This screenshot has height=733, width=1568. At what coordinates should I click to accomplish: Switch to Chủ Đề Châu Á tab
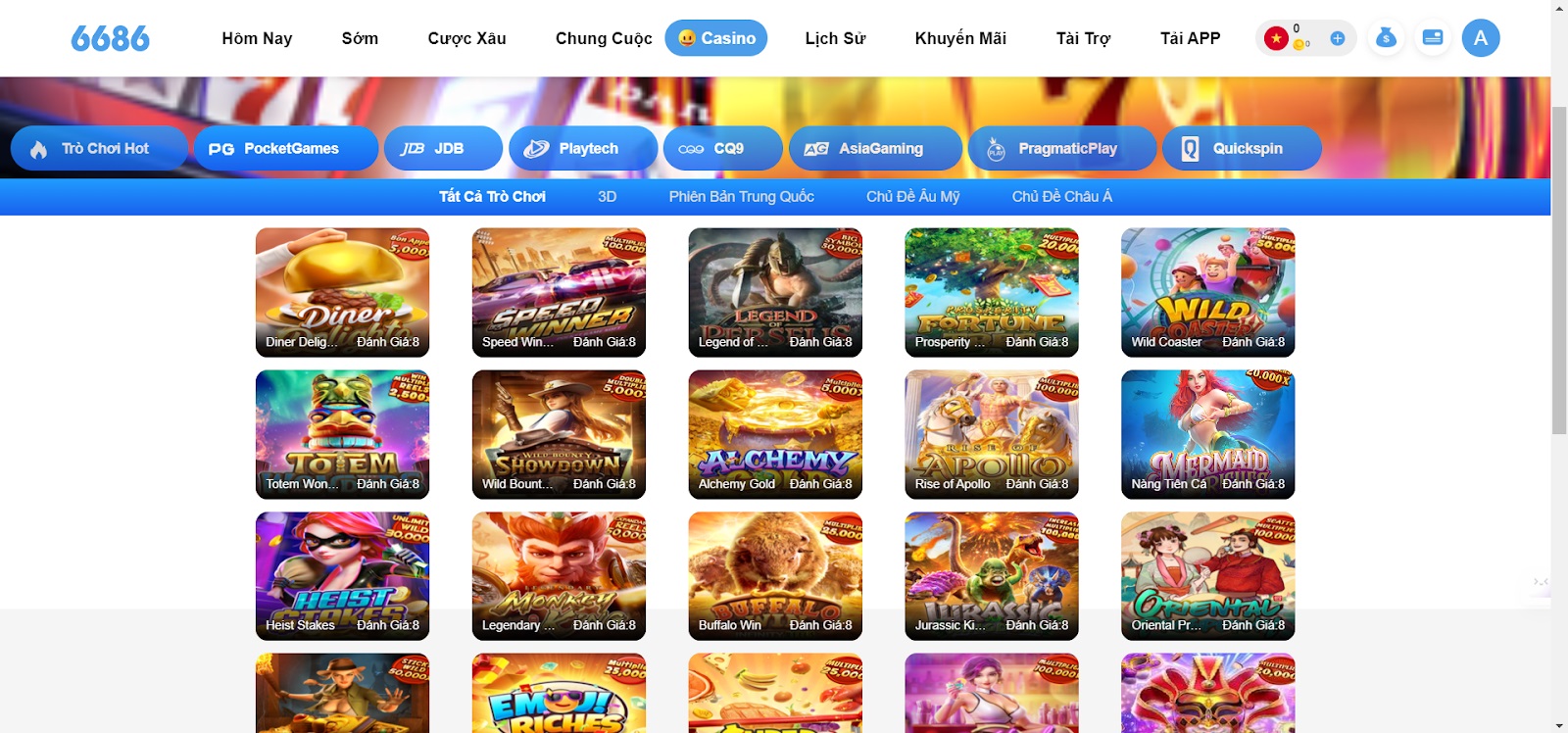tap(1062, 197)
